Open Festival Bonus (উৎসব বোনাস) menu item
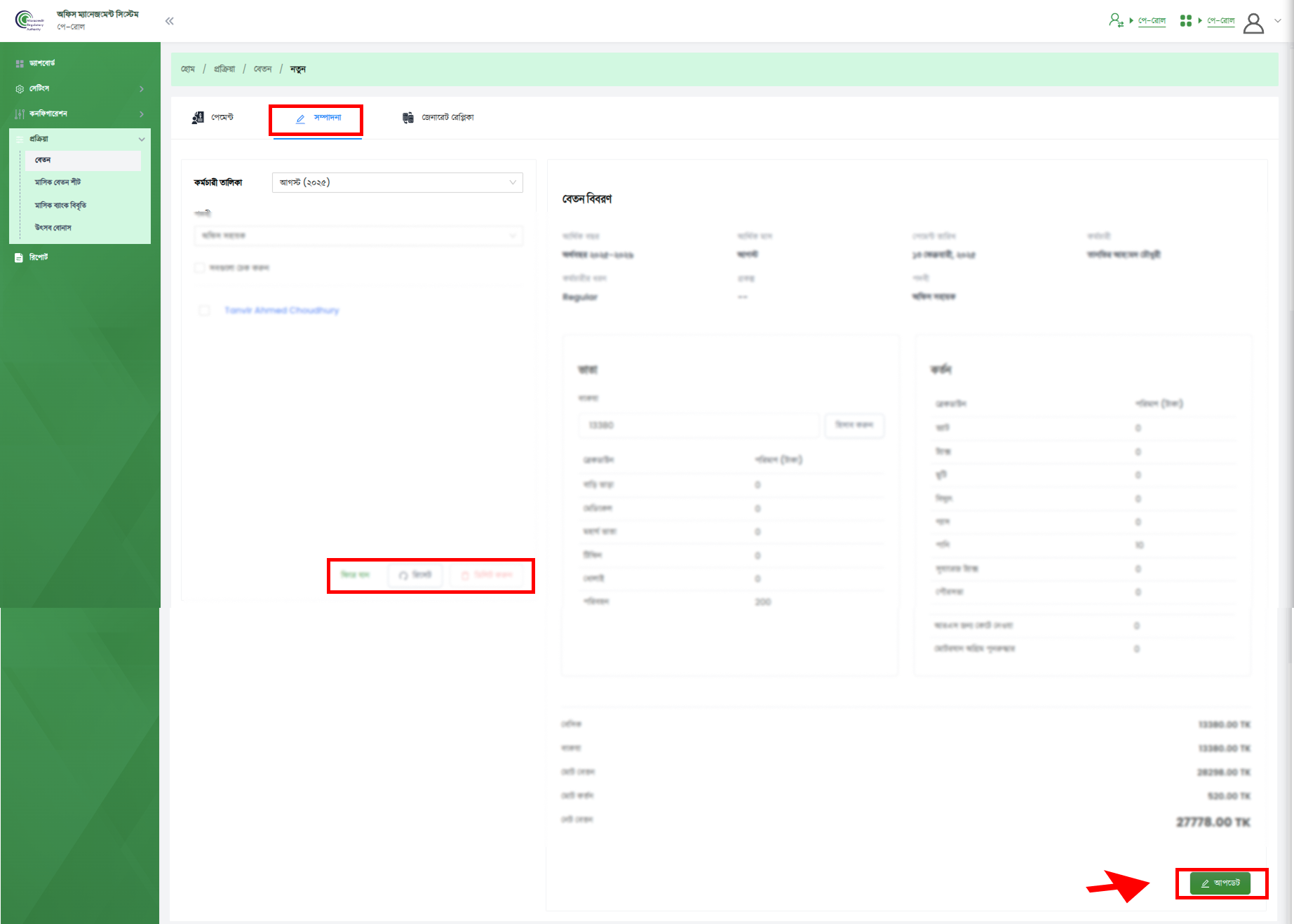Viewport: 1294px width, 924px height. tap(53, 228)
